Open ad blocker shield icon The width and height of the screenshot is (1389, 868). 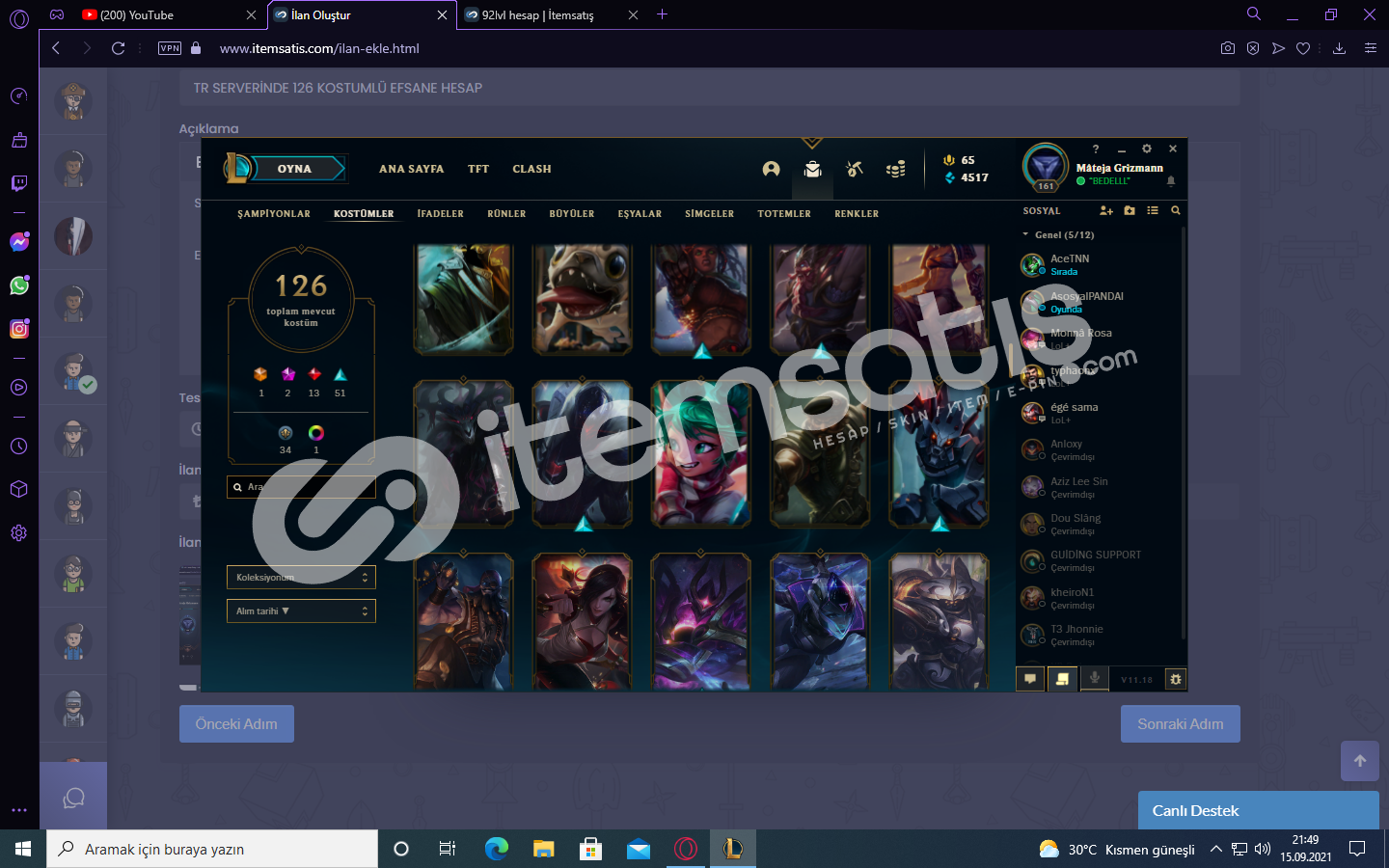[x=1253, y=48]
